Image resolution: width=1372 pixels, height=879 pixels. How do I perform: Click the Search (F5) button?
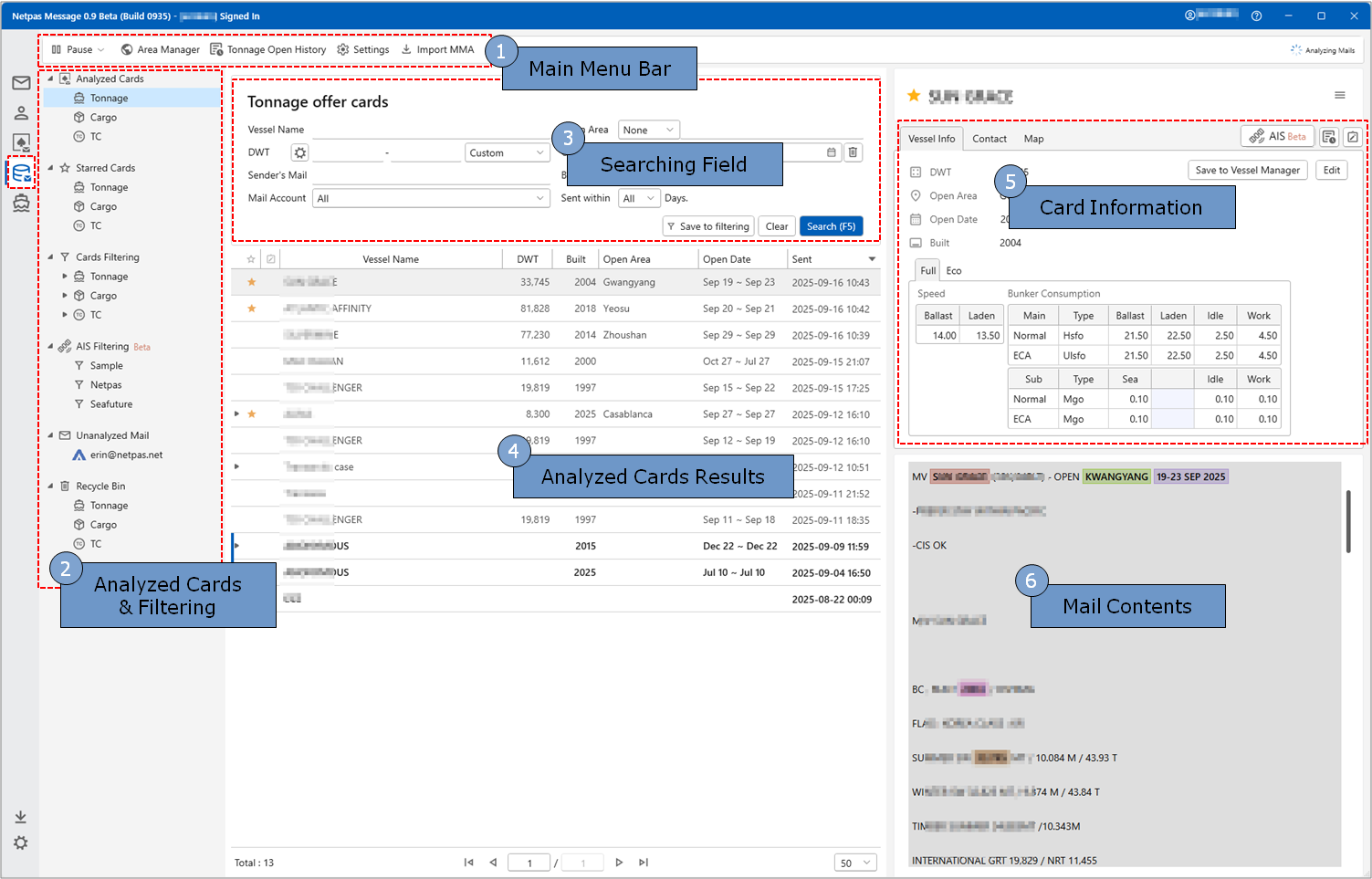831,226
